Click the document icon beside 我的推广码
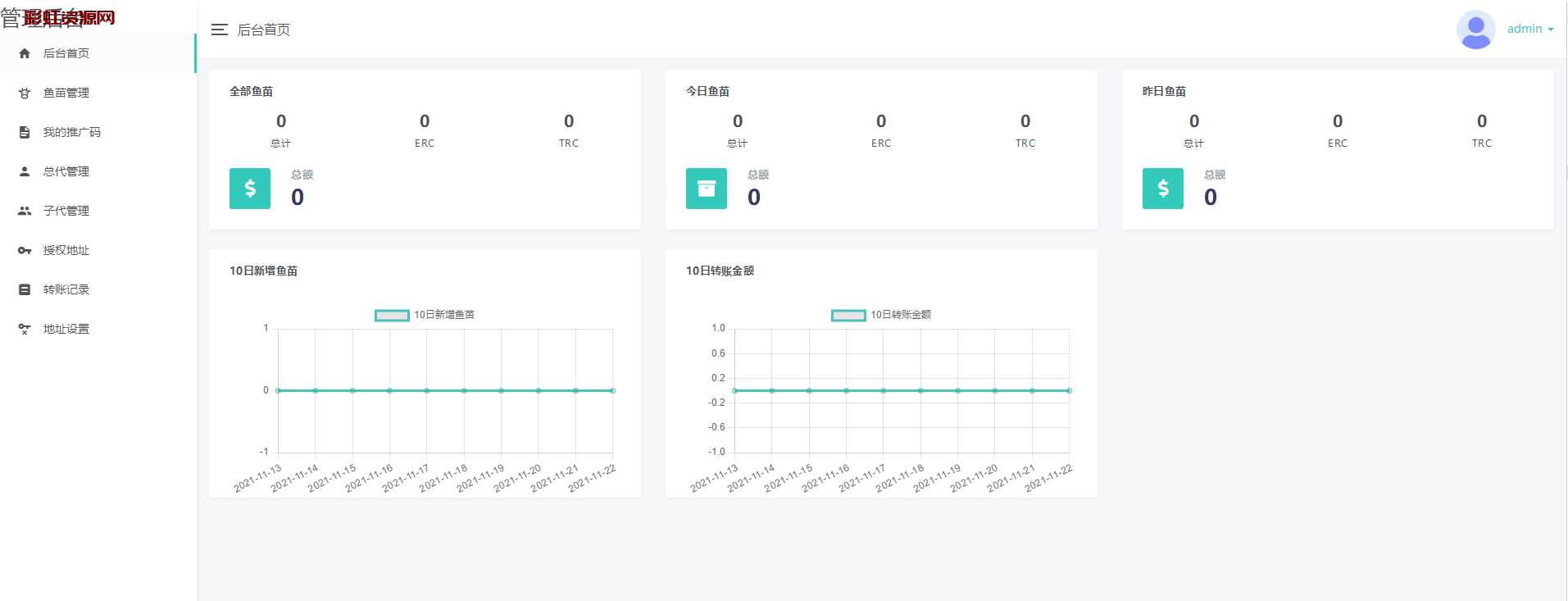Image resolution: width=1568 pixels, height=601 pixels. [25, 132]
